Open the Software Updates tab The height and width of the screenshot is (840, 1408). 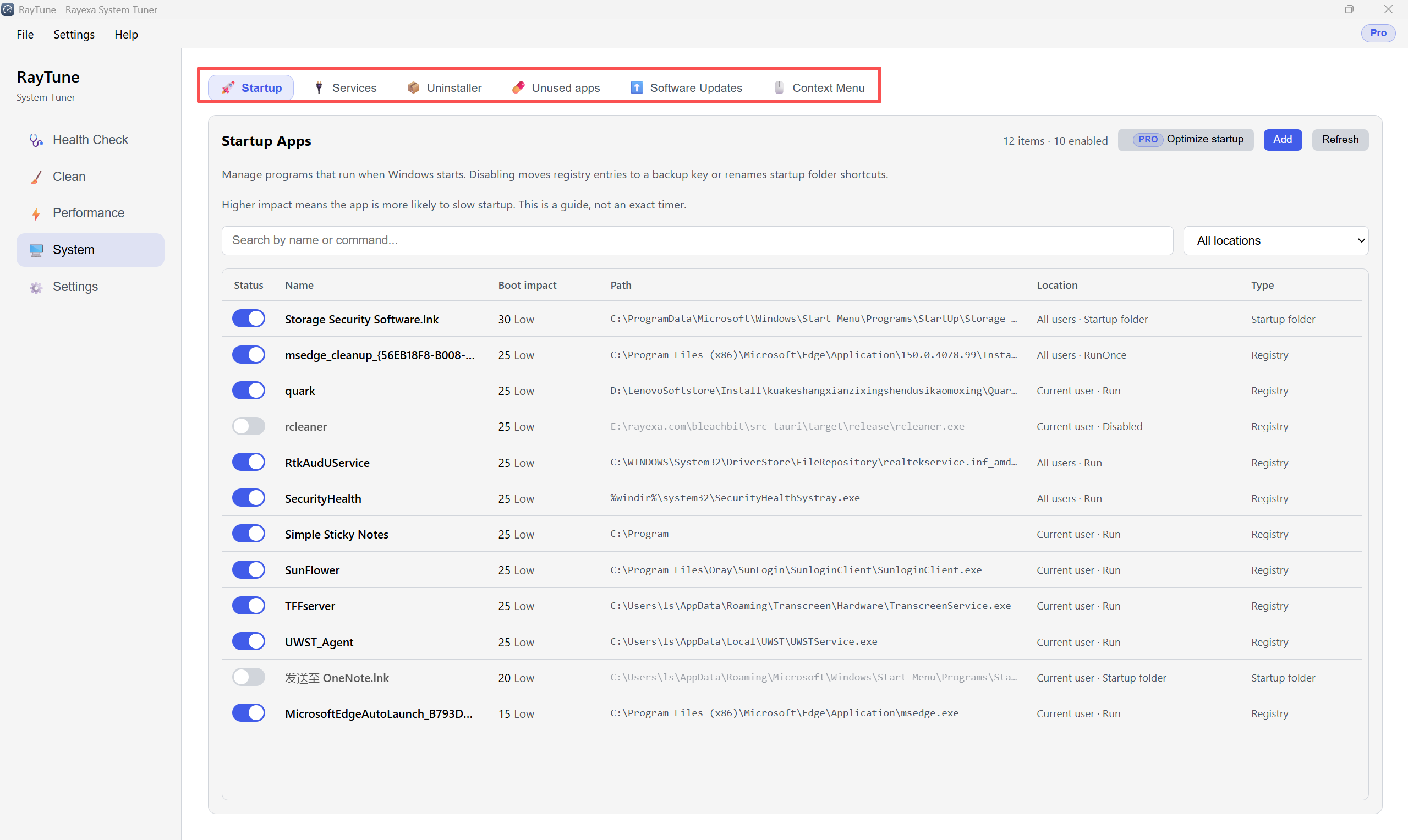[686, 87]
